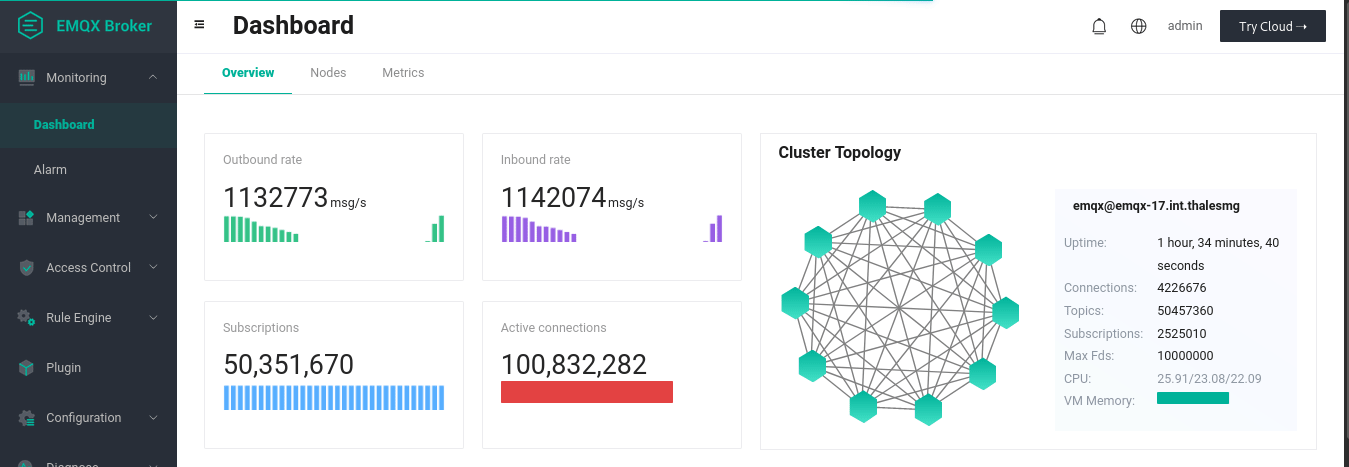
Task: Expand the Rule Engine submenu arrow
Action: (153, 318)
